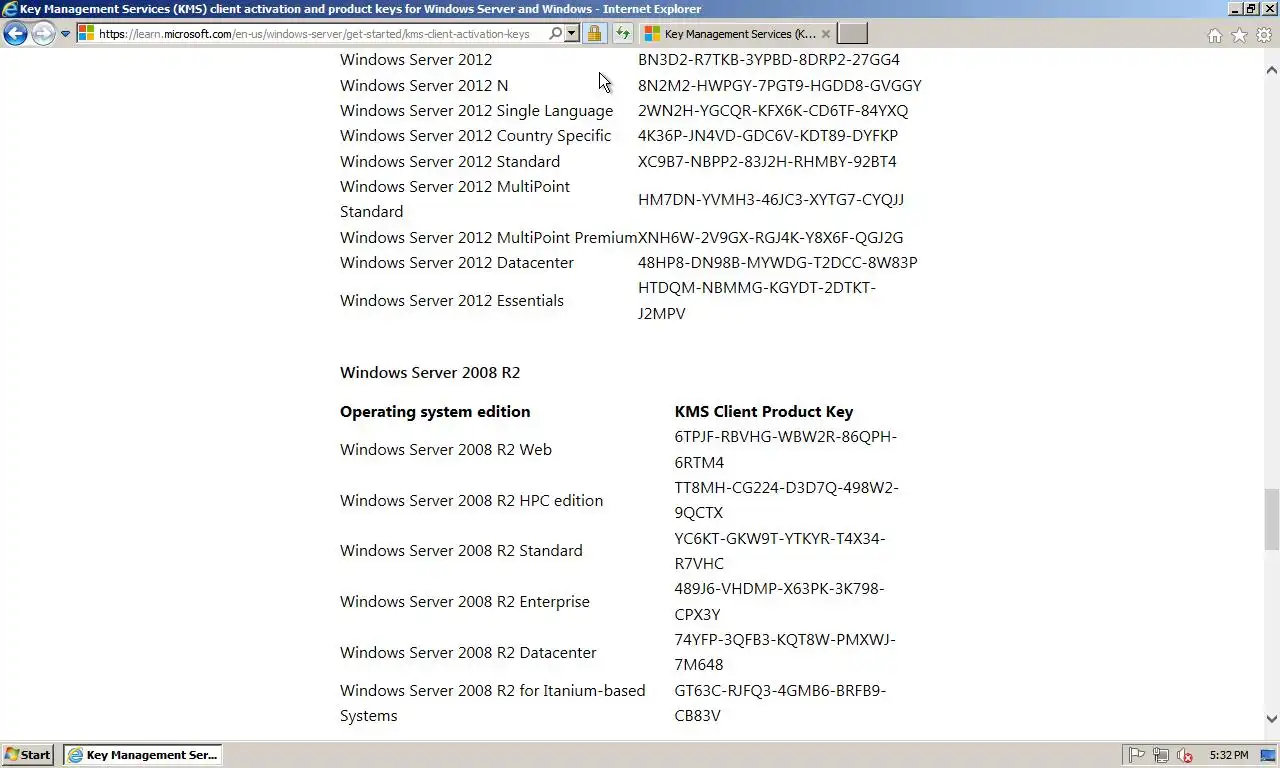The height and width of the screenshot is (768, 1280).
Task: Click the browser Forward arrow
Action: (43, 33)
